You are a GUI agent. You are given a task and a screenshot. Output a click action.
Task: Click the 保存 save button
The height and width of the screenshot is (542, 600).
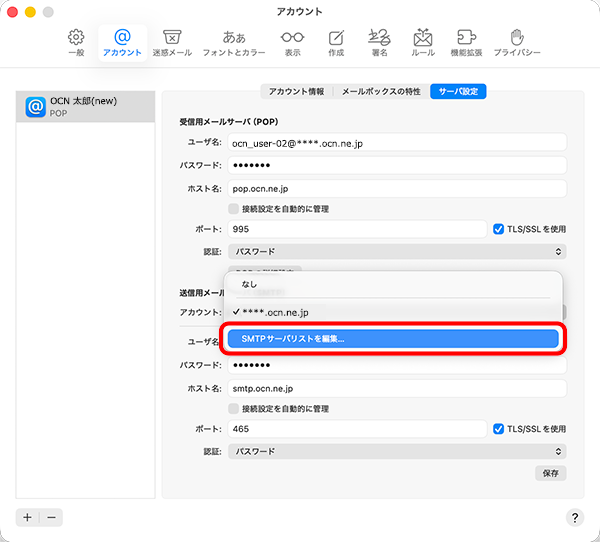(x=551, y=472)
